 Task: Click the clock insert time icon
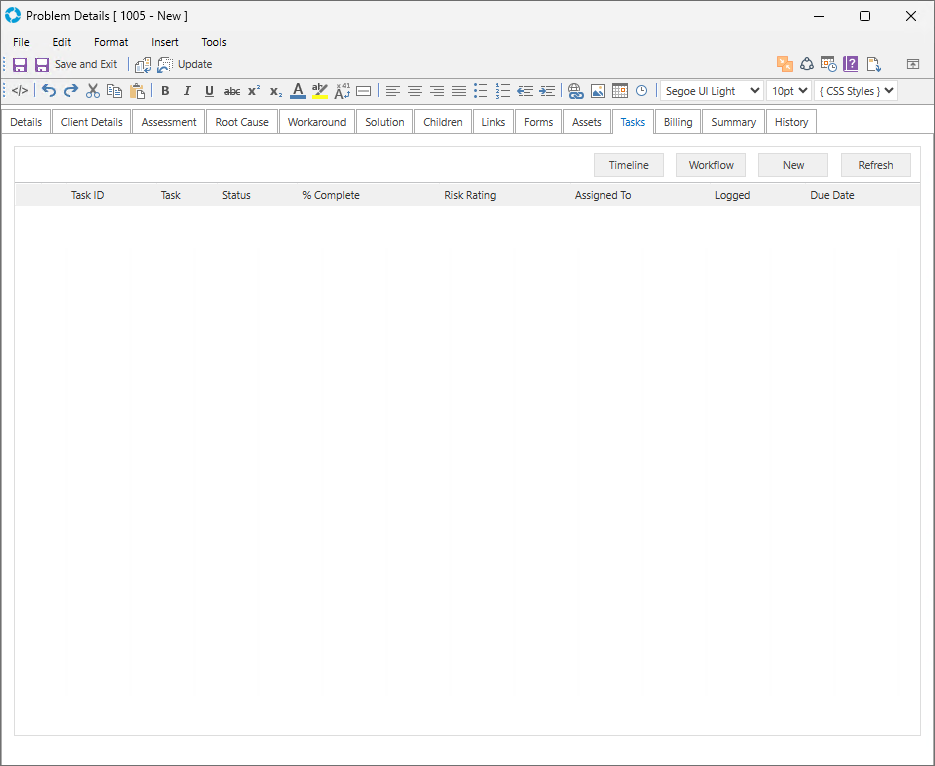[x=642, y=91]
